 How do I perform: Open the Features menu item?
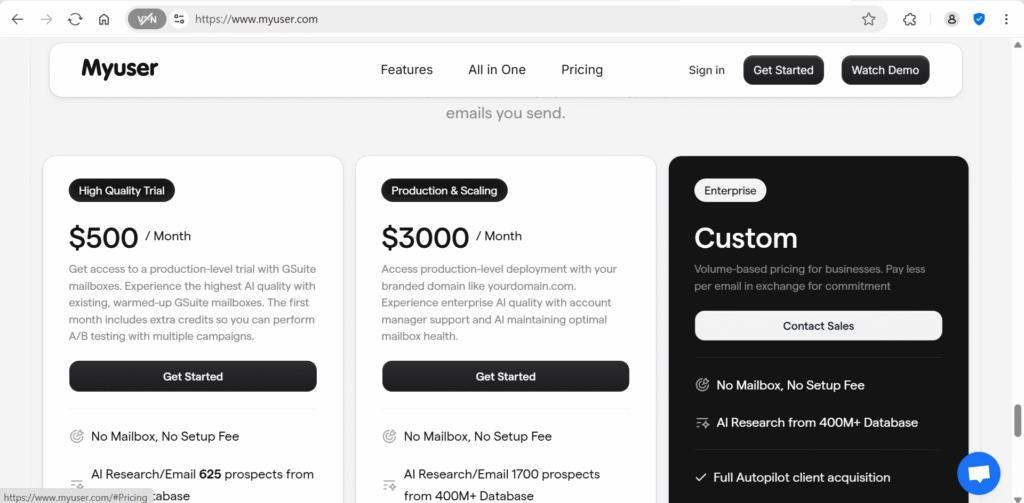click(x=407, y=70)
